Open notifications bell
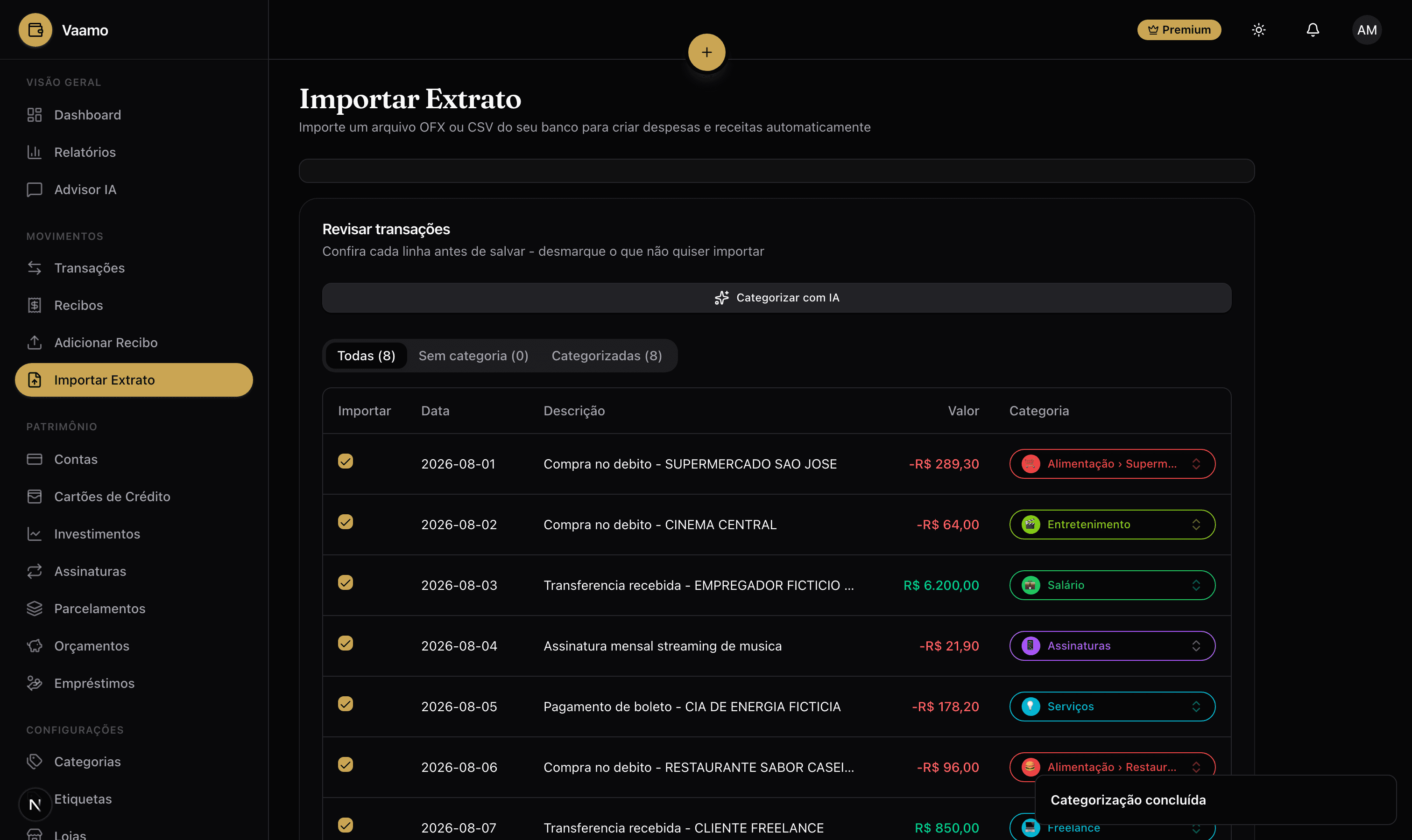 pyautogui.click(x=1313, y=30)
